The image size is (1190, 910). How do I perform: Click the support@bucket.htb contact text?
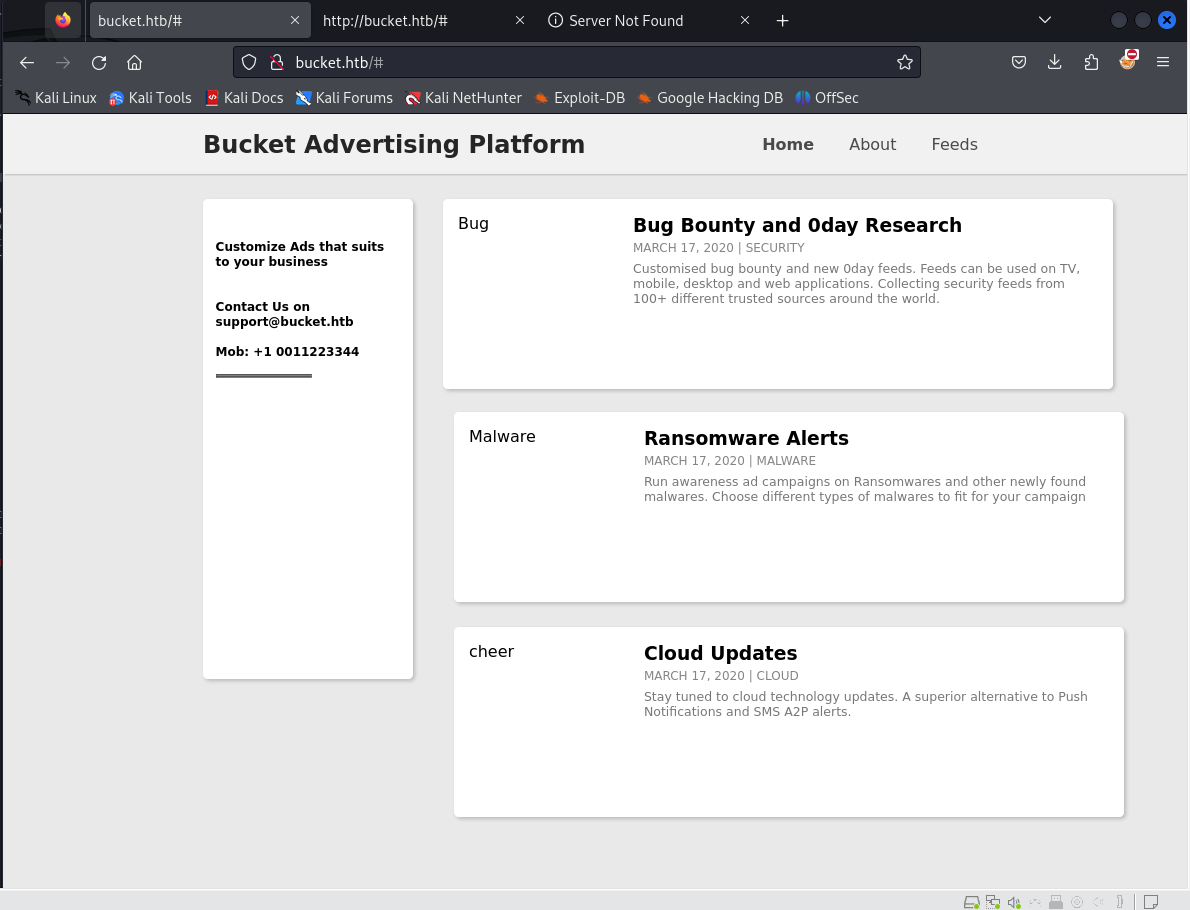[x=285, y=322]
